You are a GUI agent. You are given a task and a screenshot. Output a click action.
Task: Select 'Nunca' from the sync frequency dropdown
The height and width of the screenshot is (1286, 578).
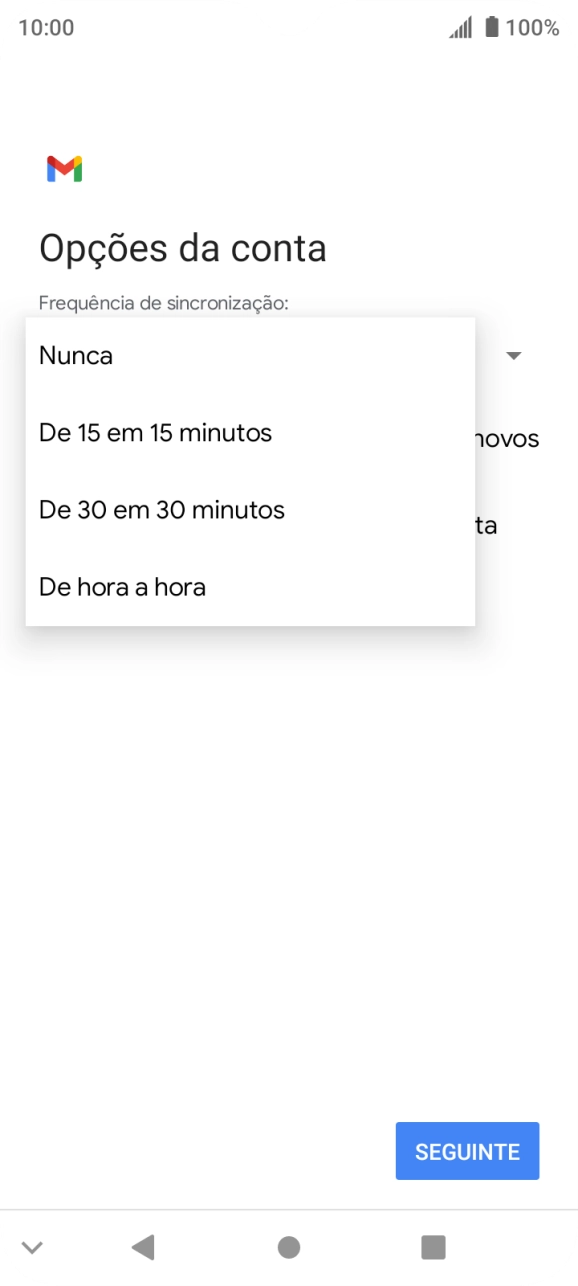click(75, 355)
